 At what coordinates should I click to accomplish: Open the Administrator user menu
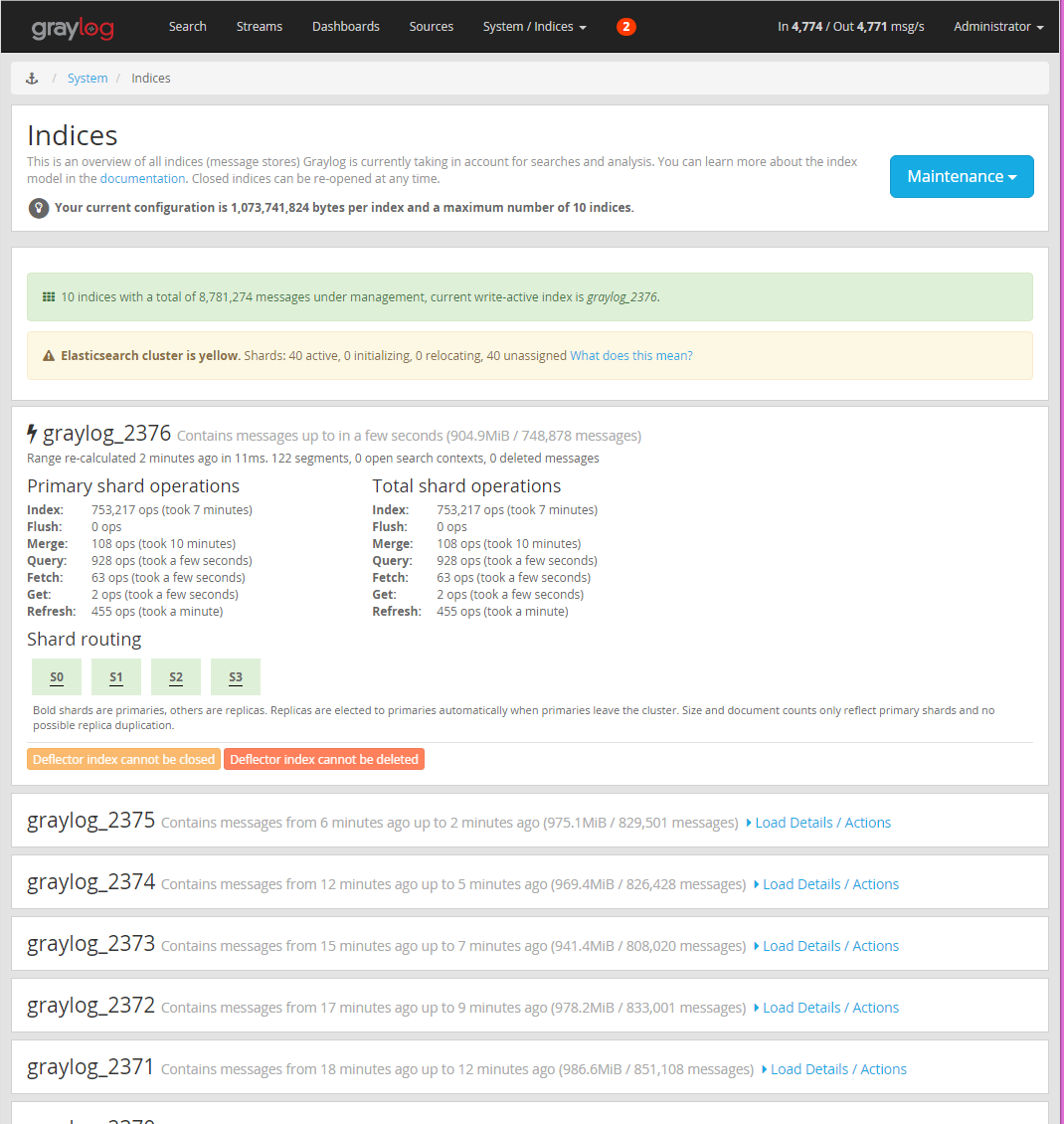click(998, 27)
